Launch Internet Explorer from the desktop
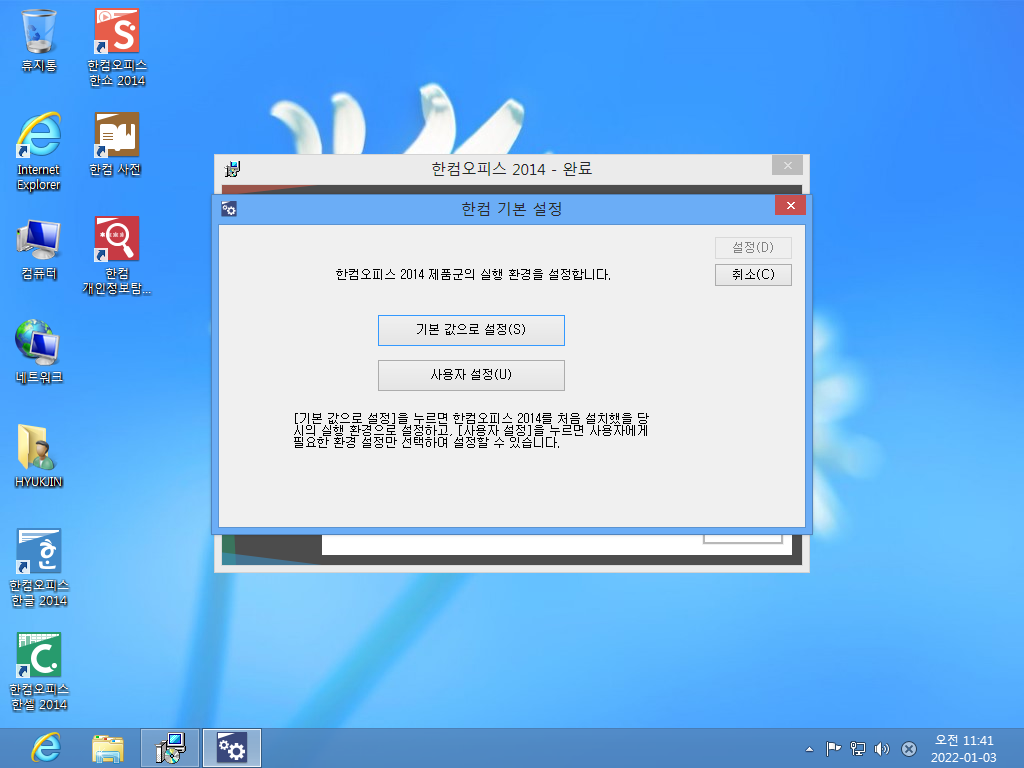Screen dimensions: 1024x768 click(39, 152)
